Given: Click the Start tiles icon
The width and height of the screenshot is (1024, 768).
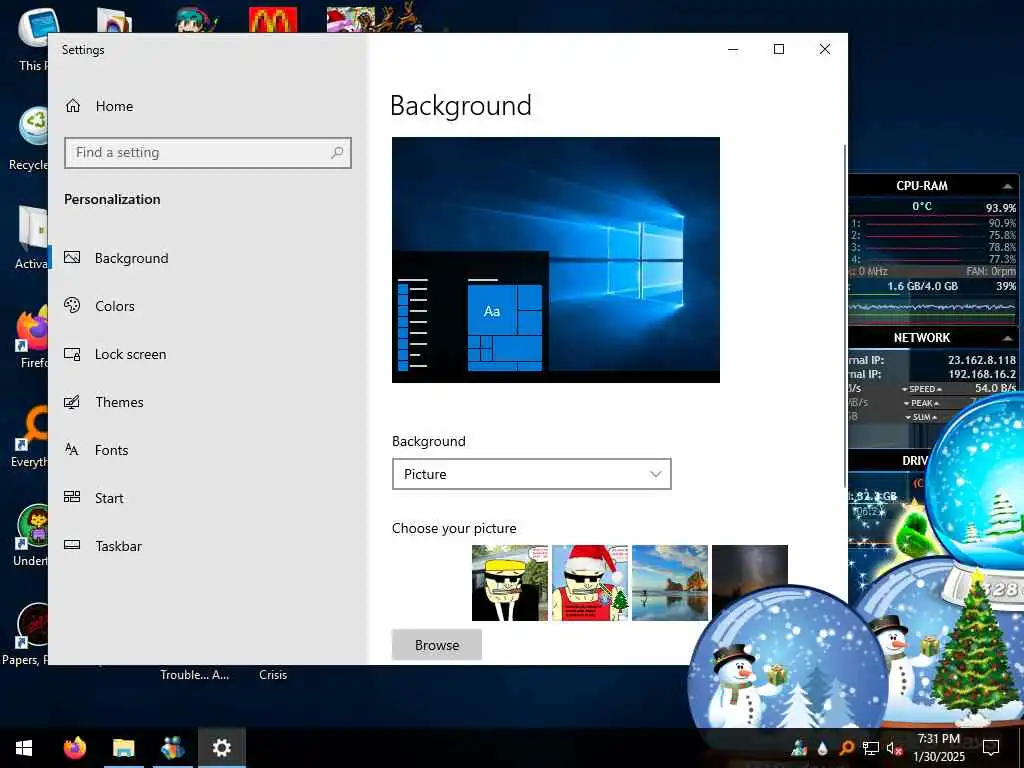Looking at the screenshot, I should pyautogui.click(x=72, y=497).
